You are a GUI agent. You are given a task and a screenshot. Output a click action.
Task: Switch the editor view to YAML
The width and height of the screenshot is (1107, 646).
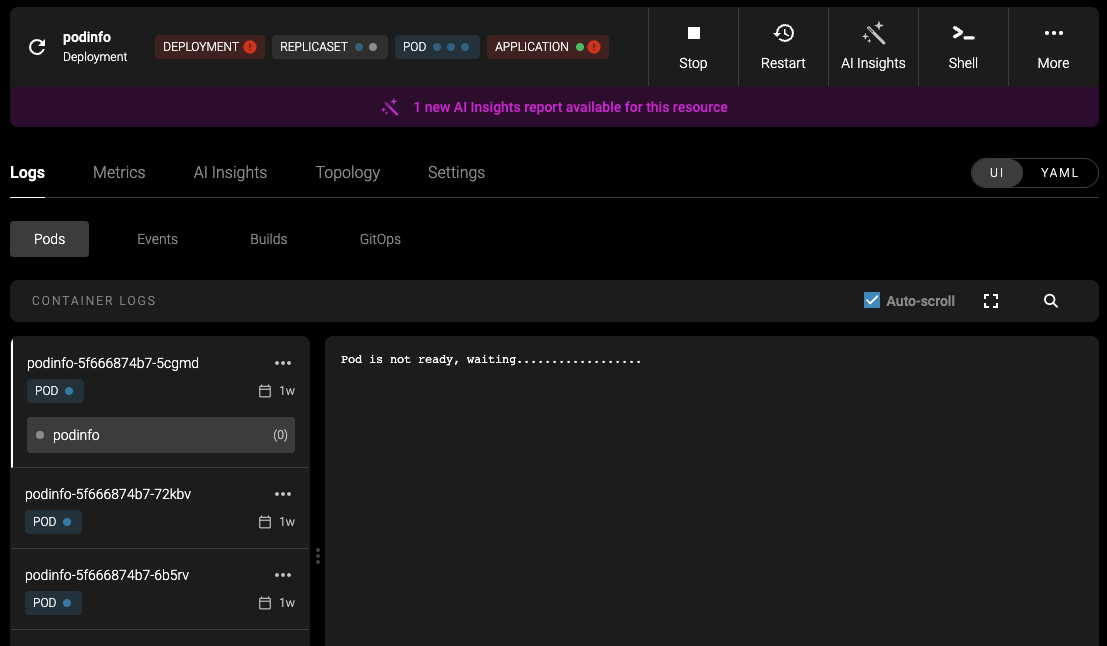1059,172
